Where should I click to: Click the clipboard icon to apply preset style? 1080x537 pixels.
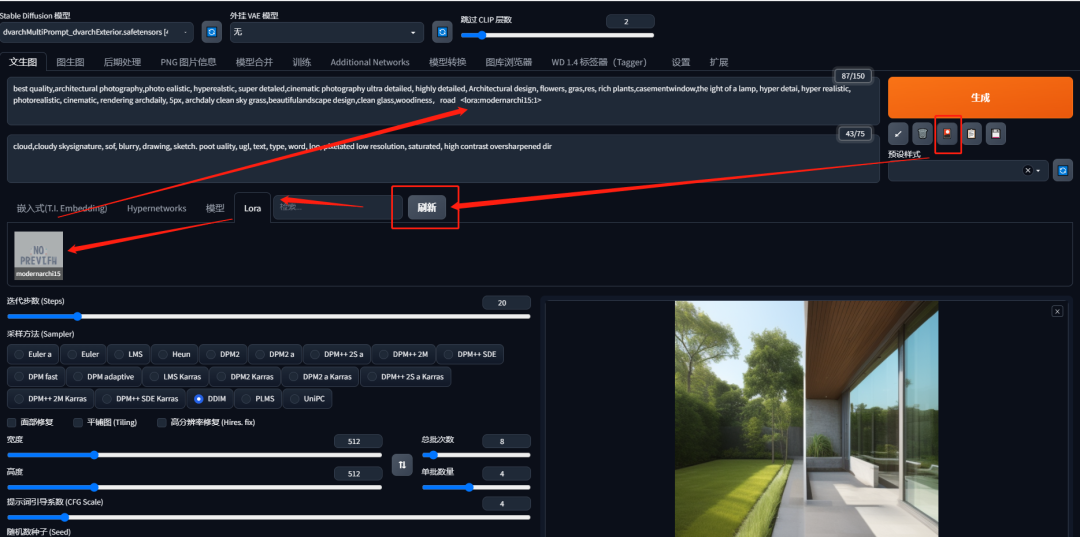coord(971,134)
